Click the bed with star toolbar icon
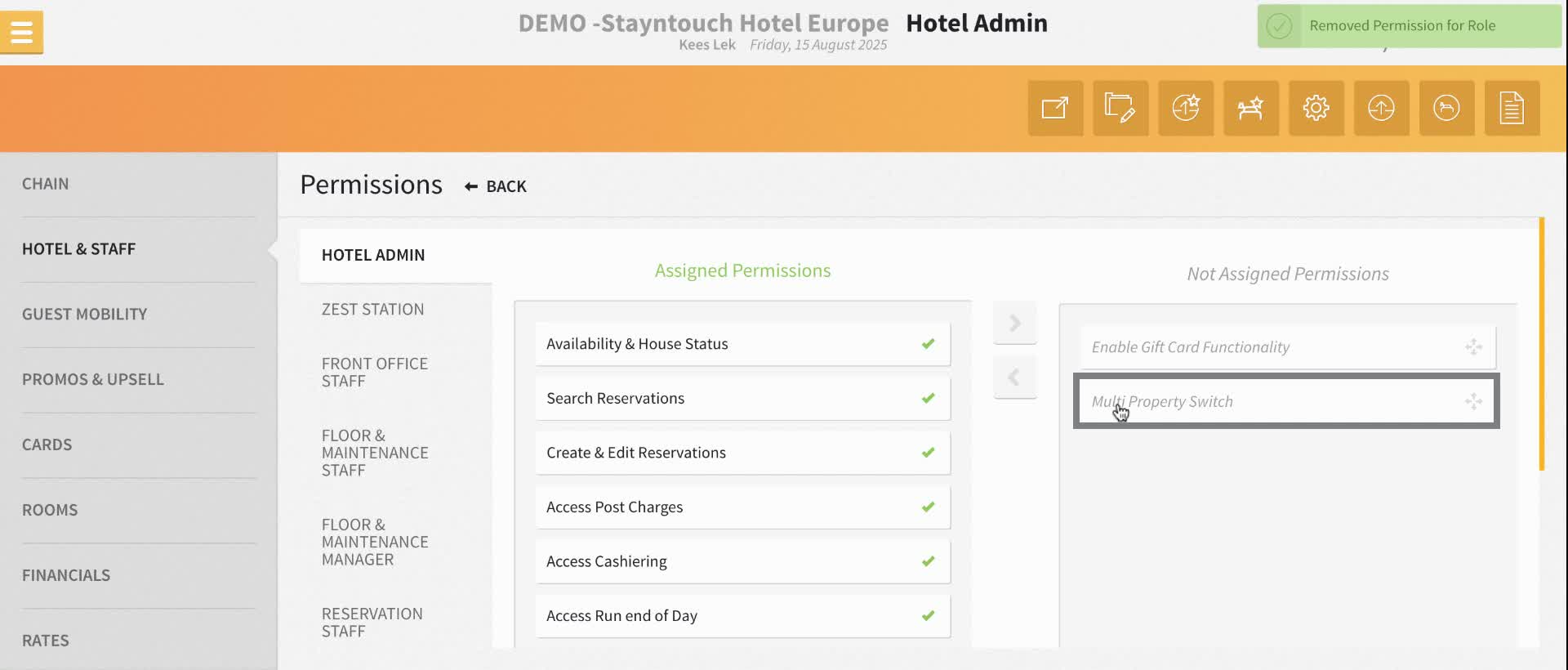1568x670 pixels. 1251,108
